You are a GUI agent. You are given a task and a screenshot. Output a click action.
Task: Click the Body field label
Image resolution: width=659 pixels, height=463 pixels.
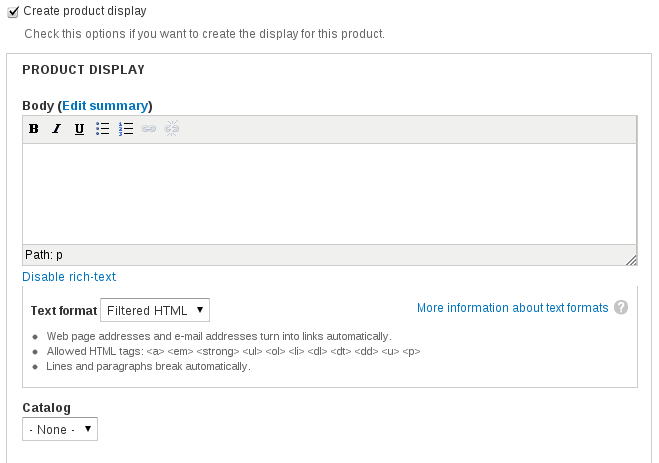pyautogui.click(x=38, y=105)
